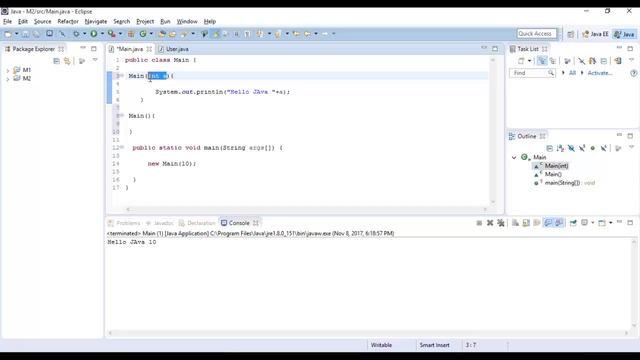Click the New file toolbar icon
This screenshot has height=360, width=640.
tap(8, 34)
